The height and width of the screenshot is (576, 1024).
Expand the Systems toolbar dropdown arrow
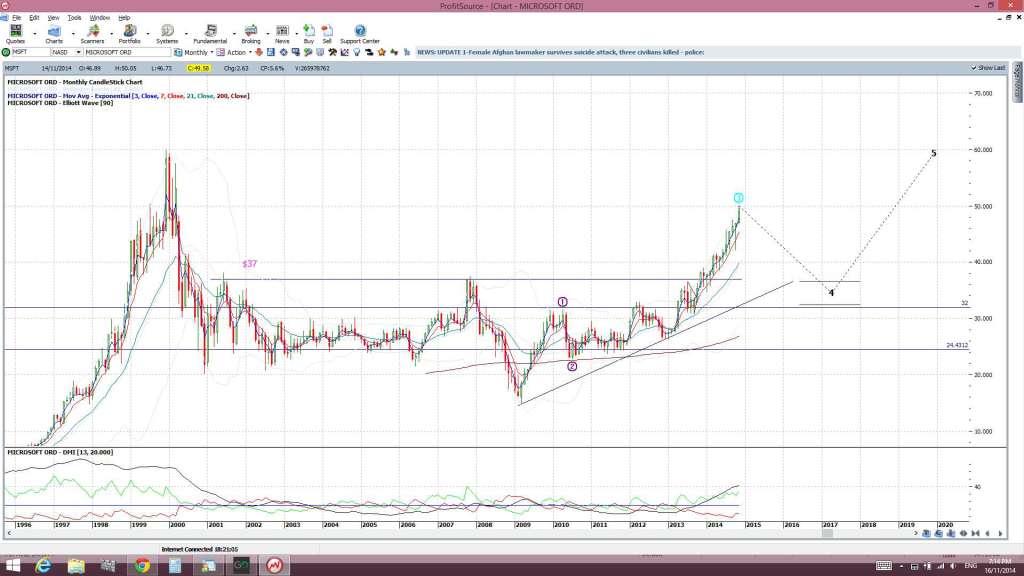(186, 34)
